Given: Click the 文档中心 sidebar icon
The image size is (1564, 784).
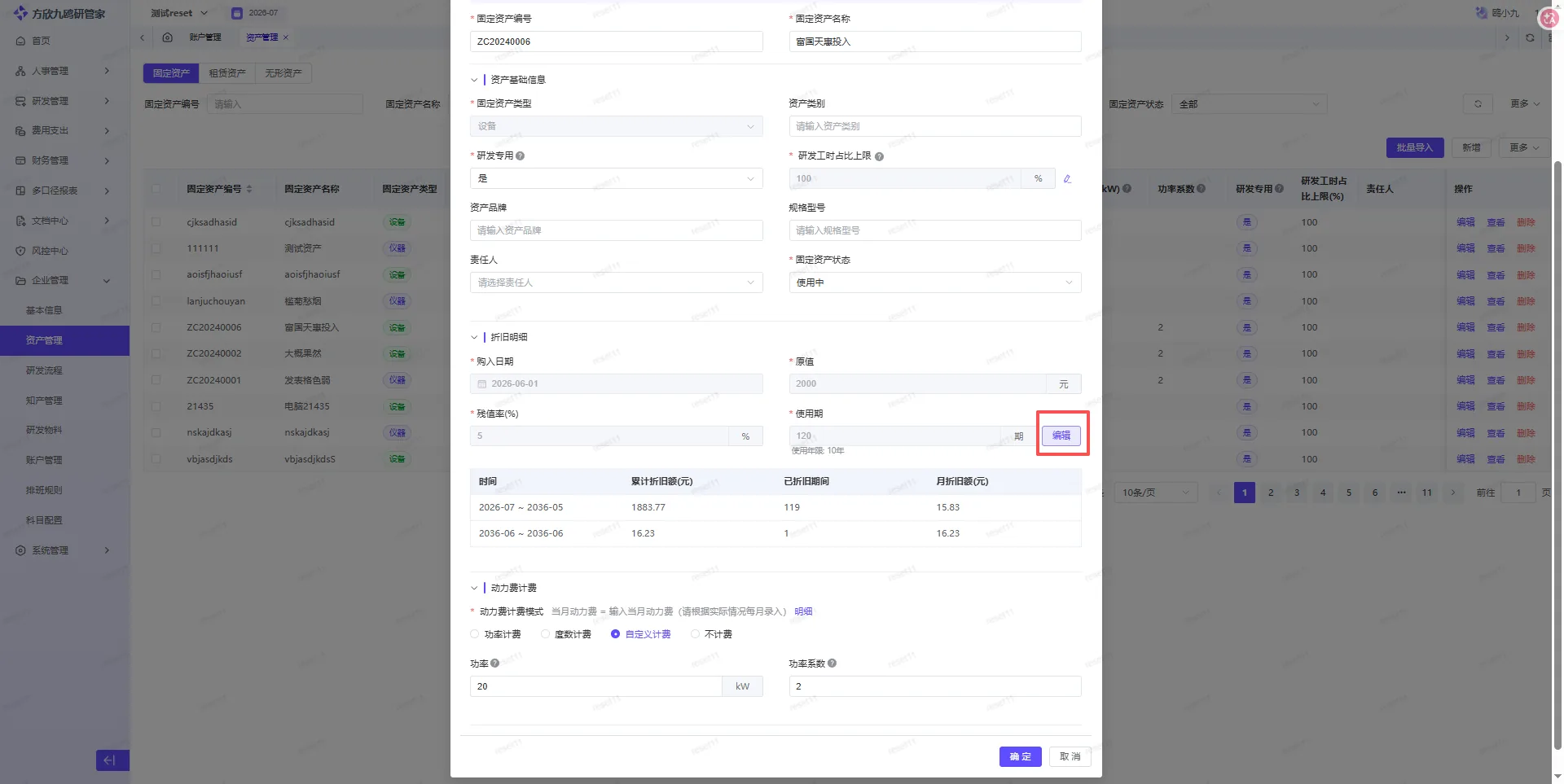Looking at the screenshot, I should click(20, 221).
